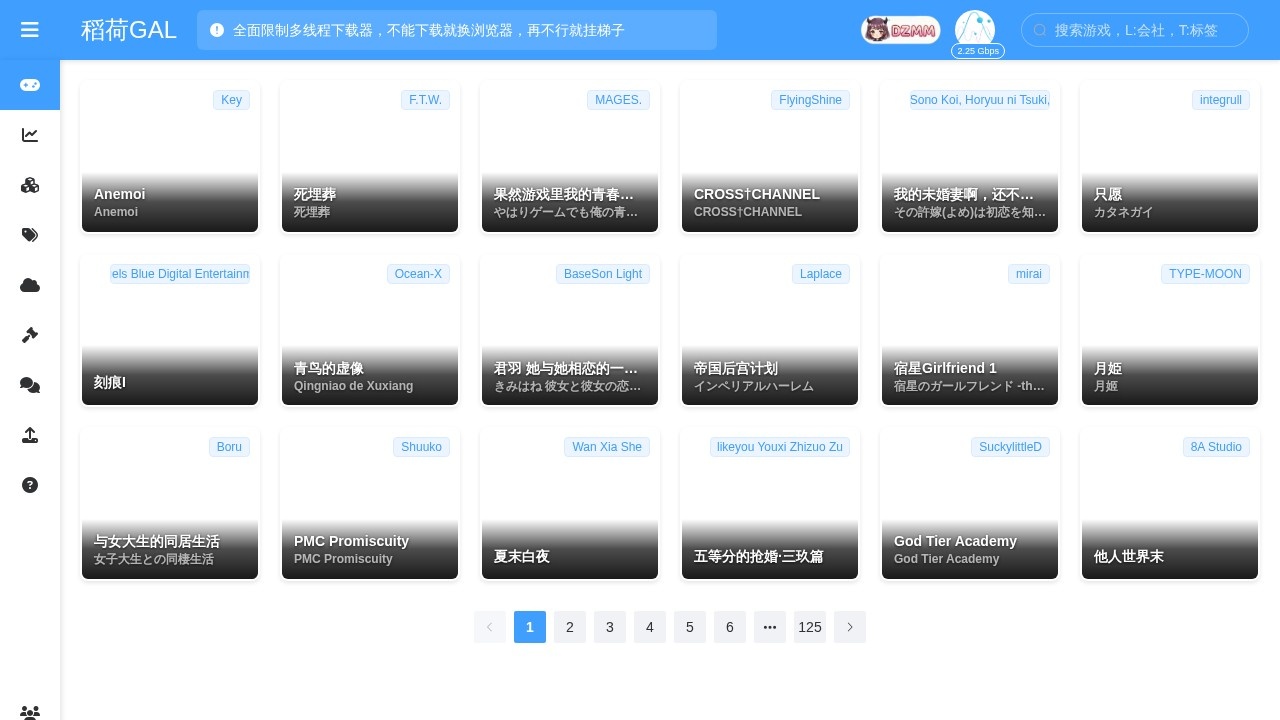Viewport: 1280px width, 720px height.
Task: Click the F.T.W. company tag
Action: tap(426, 100)
